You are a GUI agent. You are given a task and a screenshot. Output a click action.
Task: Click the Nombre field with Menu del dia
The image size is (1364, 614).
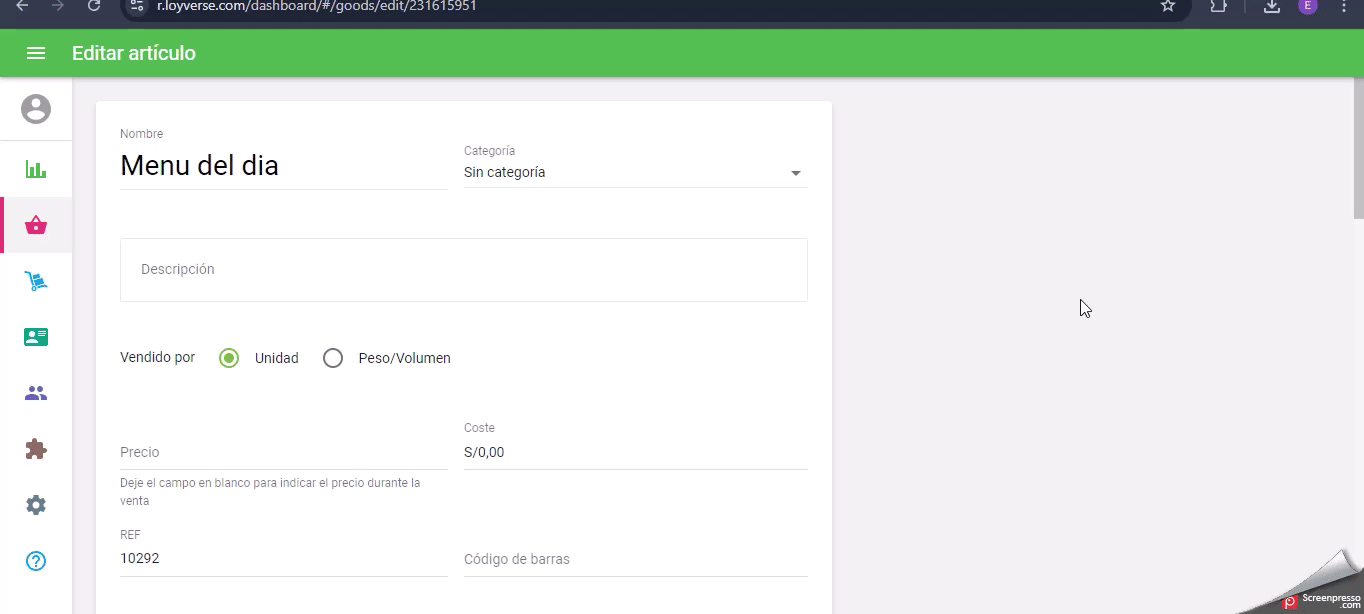pyautogui.click(x=283, y=166)
